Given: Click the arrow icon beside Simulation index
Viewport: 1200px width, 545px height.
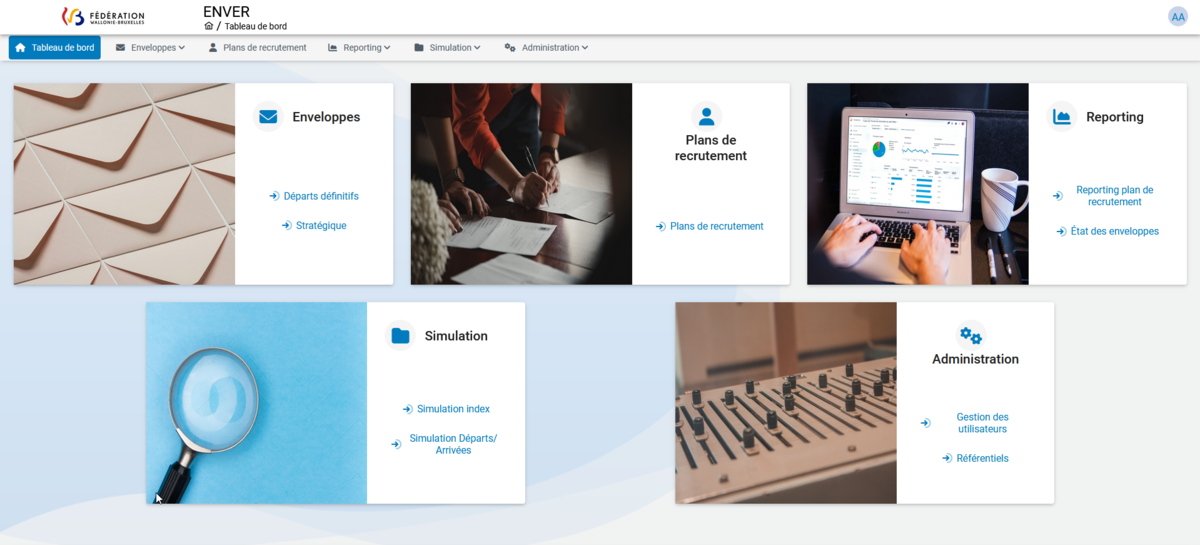Looking at the screenshot, I should click(x=408, y=409).
